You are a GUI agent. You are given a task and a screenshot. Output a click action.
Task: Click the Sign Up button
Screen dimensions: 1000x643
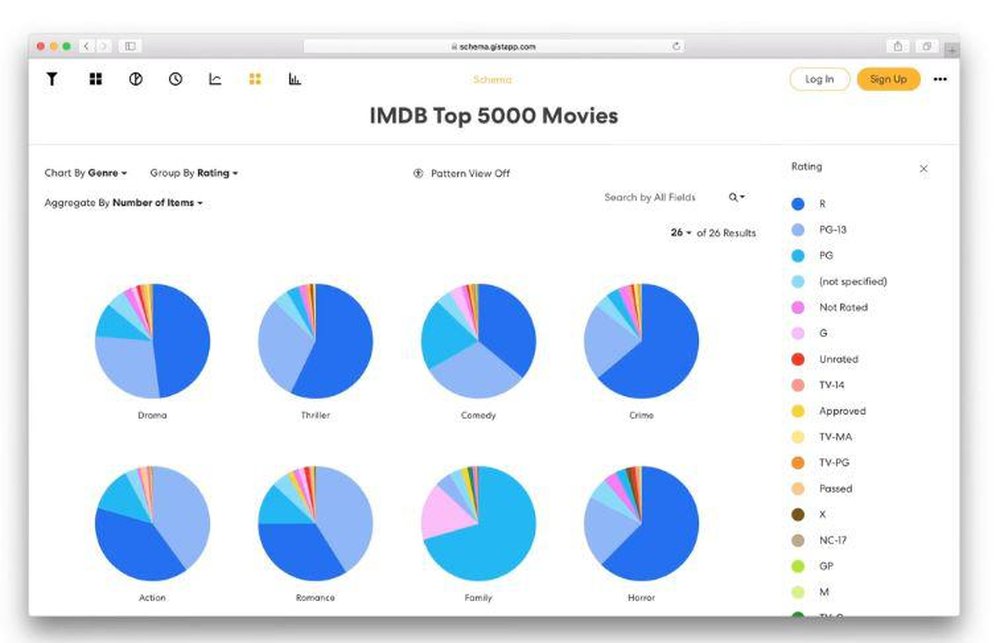pyautogui.click(x=888, y=79)
